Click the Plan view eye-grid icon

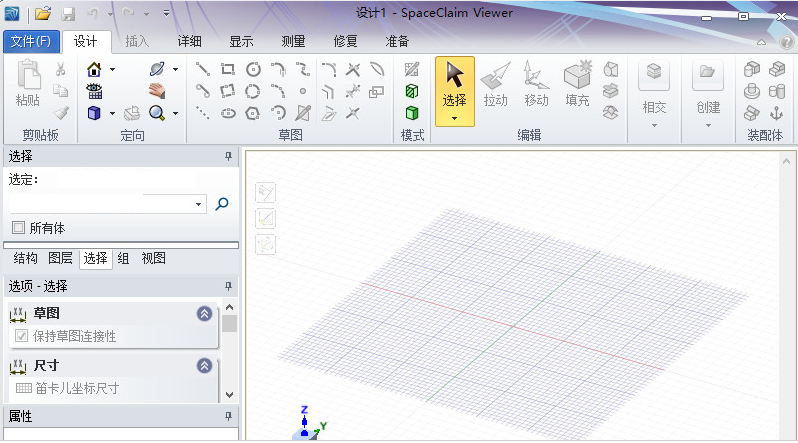coord(94,91)
